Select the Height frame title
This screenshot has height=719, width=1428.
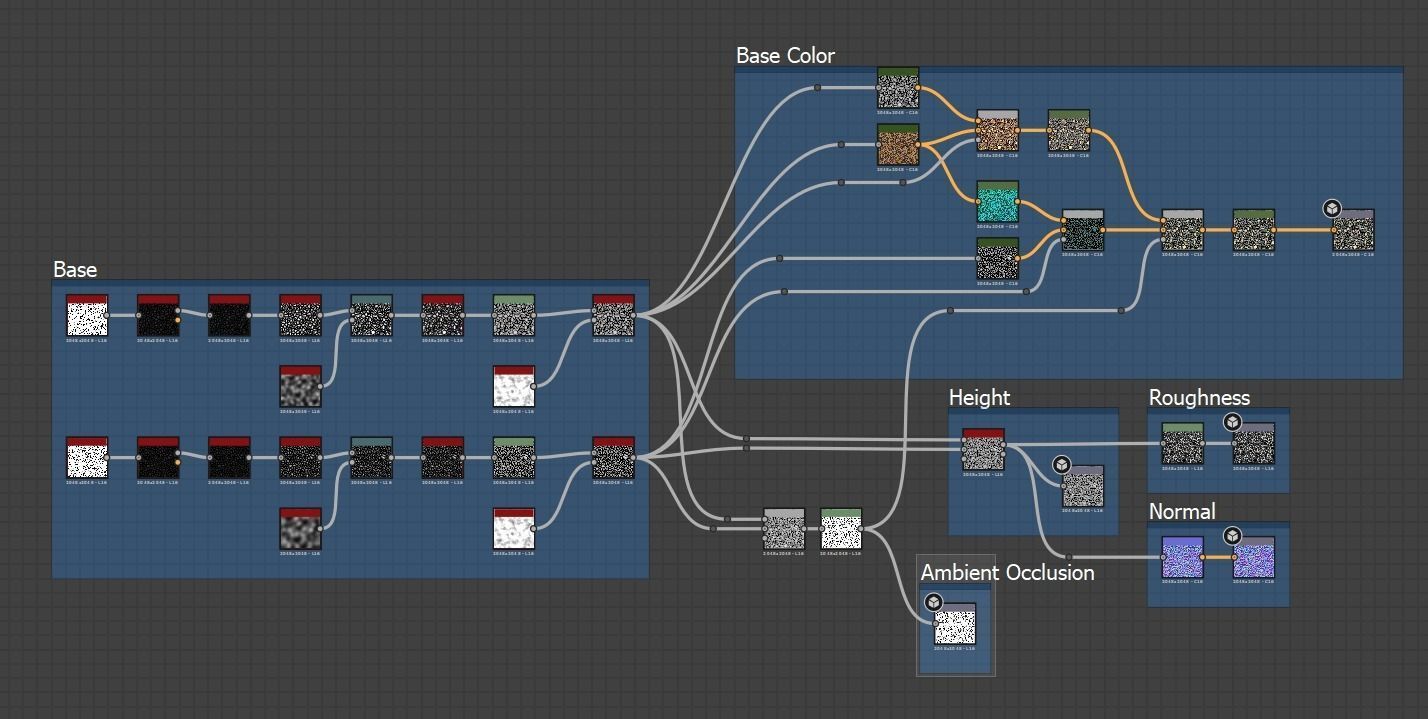pos(979,397)
